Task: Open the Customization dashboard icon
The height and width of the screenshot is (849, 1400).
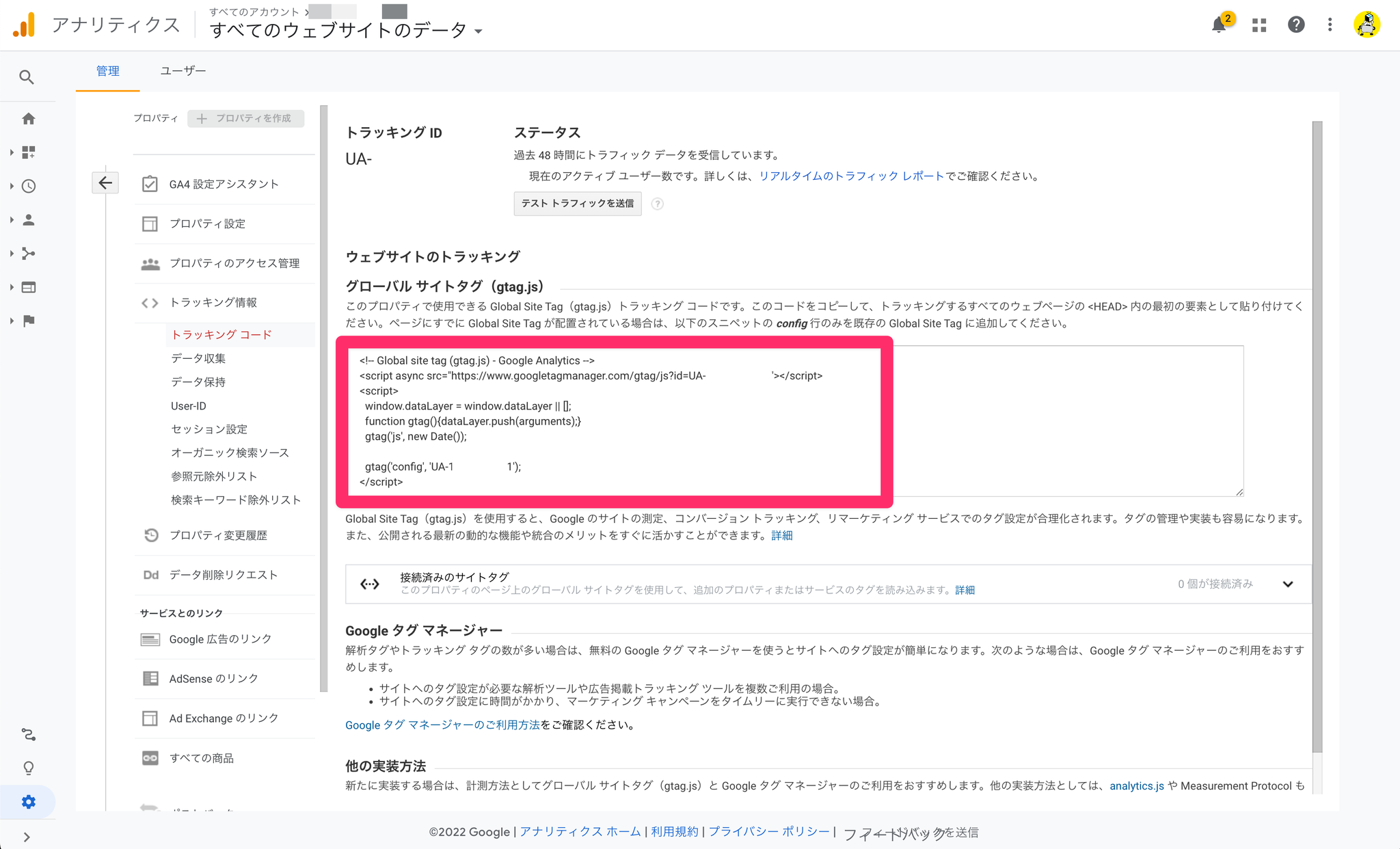Action: click(x=29, y=152)
